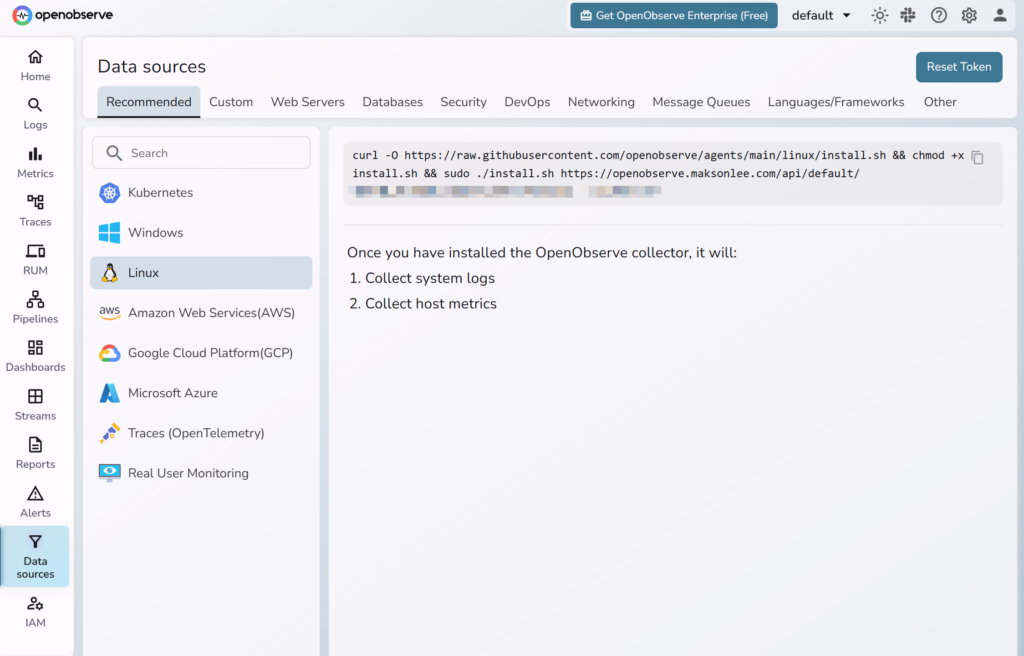This screenshot has height=656, width=1024.
Task: Navigate to Alerts in the sidebar
Action: pyautogui.click(x=35, y=502)
